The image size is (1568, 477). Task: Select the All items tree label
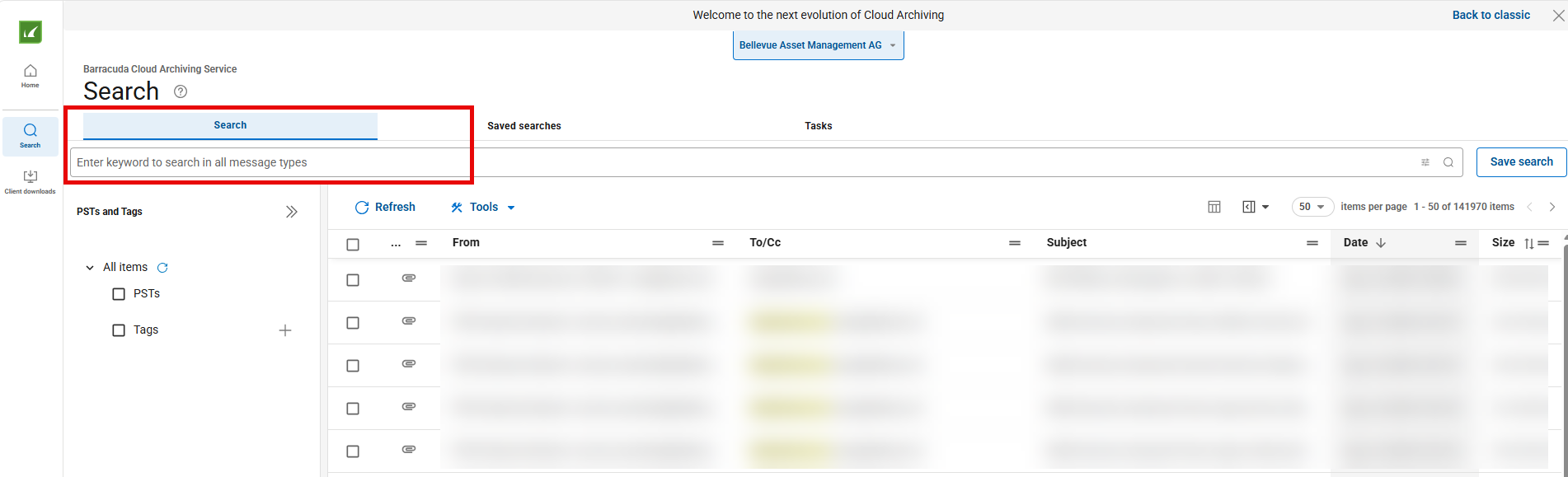point(125,268)
